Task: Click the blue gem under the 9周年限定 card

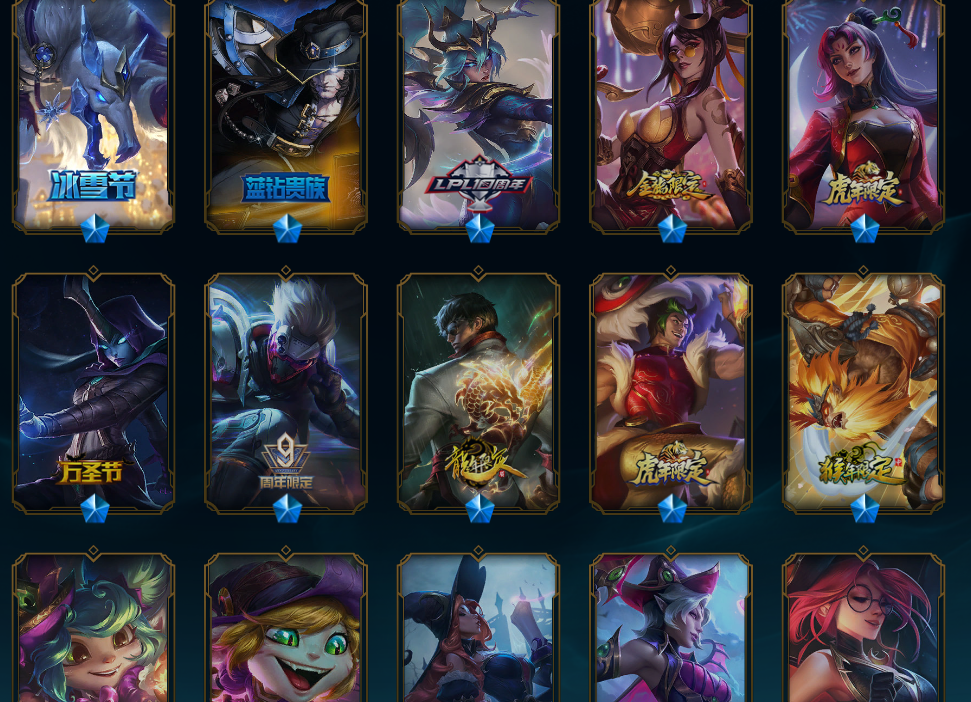Action: point(287,508)
